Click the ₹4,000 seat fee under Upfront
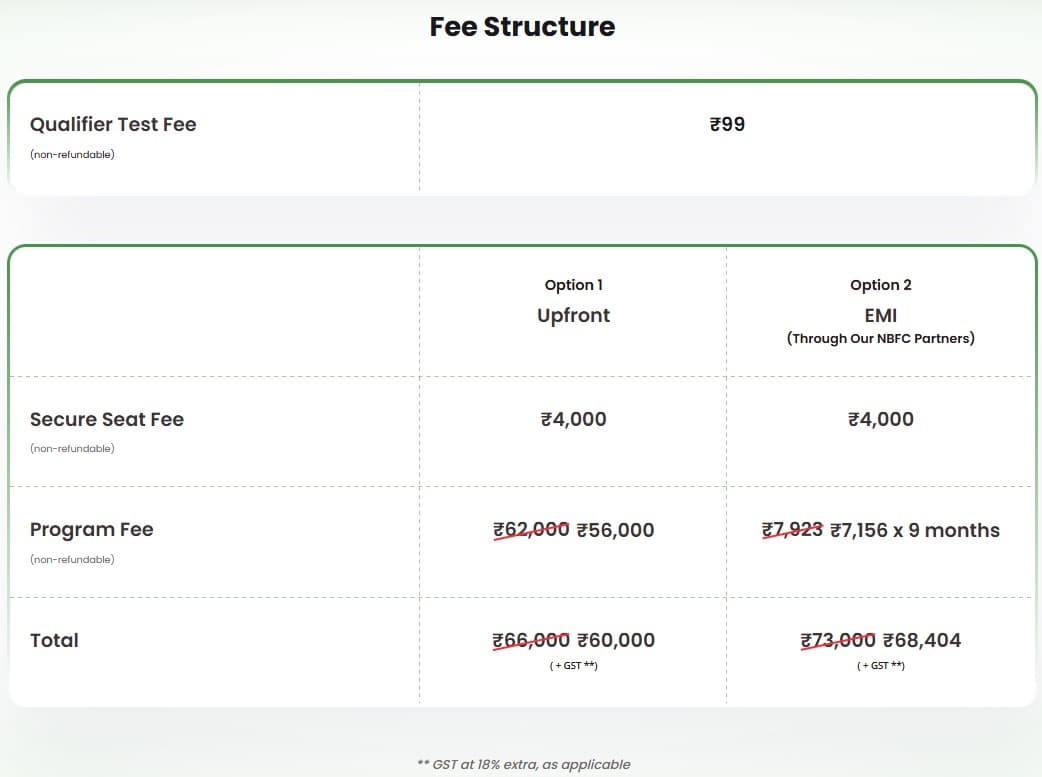1042x777 pixels. pyautogui.click(x=573, y=420)
